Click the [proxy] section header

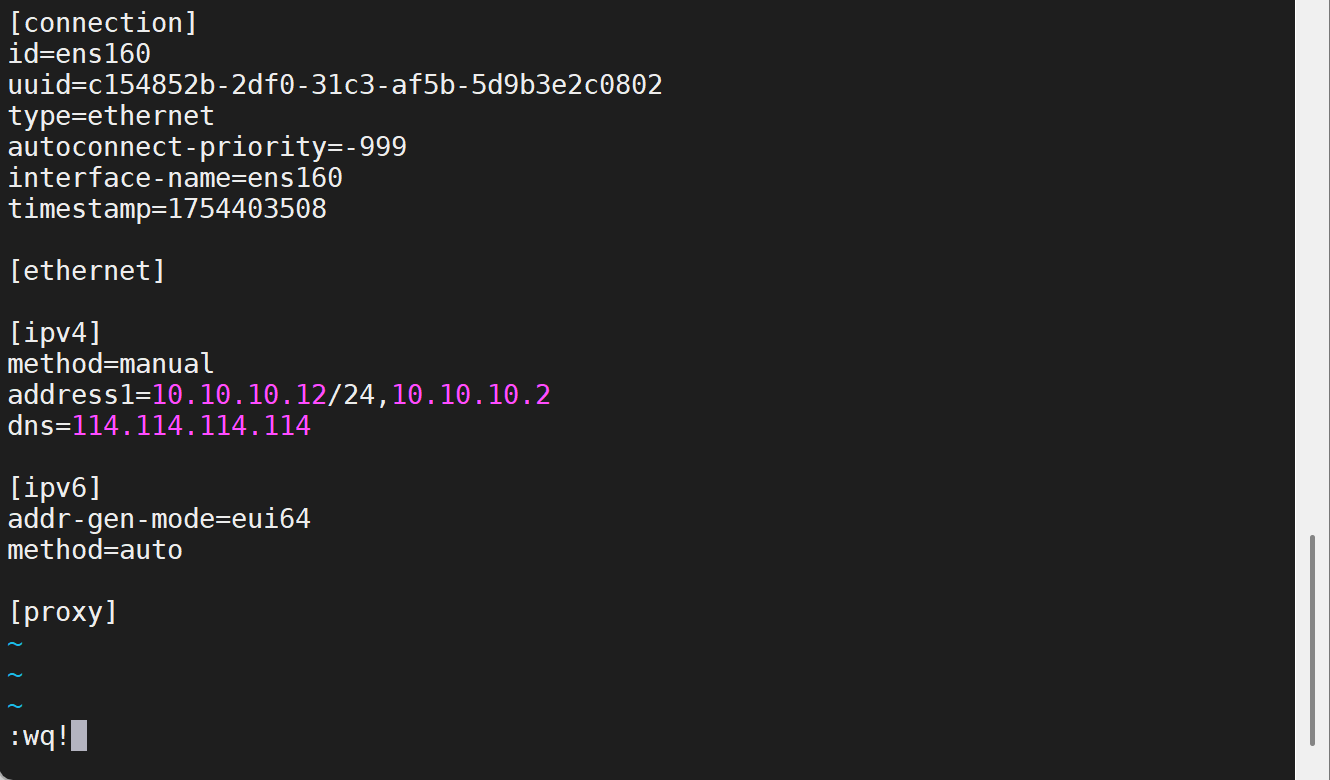63,612
